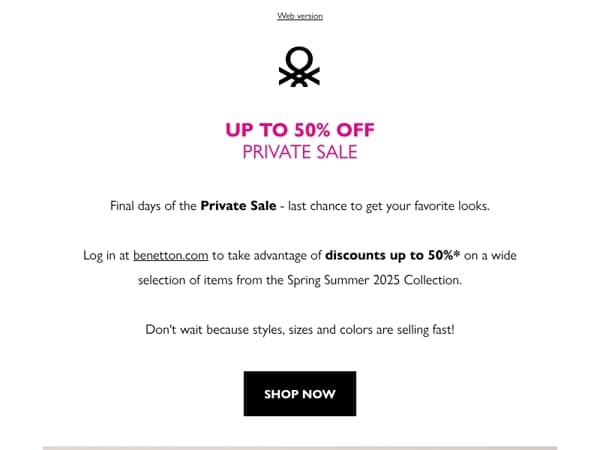Click the 'Final days of the' phrase

tap(153, 206)
